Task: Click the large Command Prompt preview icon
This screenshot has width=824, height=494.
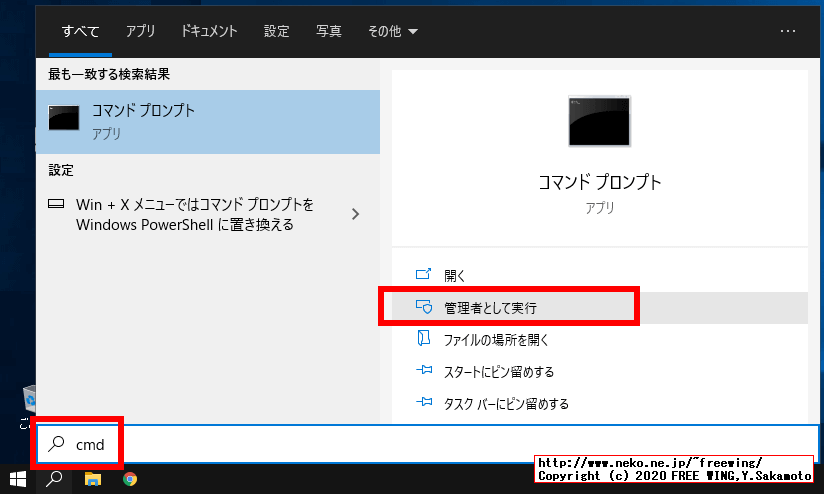Action: tap(600, 121)
